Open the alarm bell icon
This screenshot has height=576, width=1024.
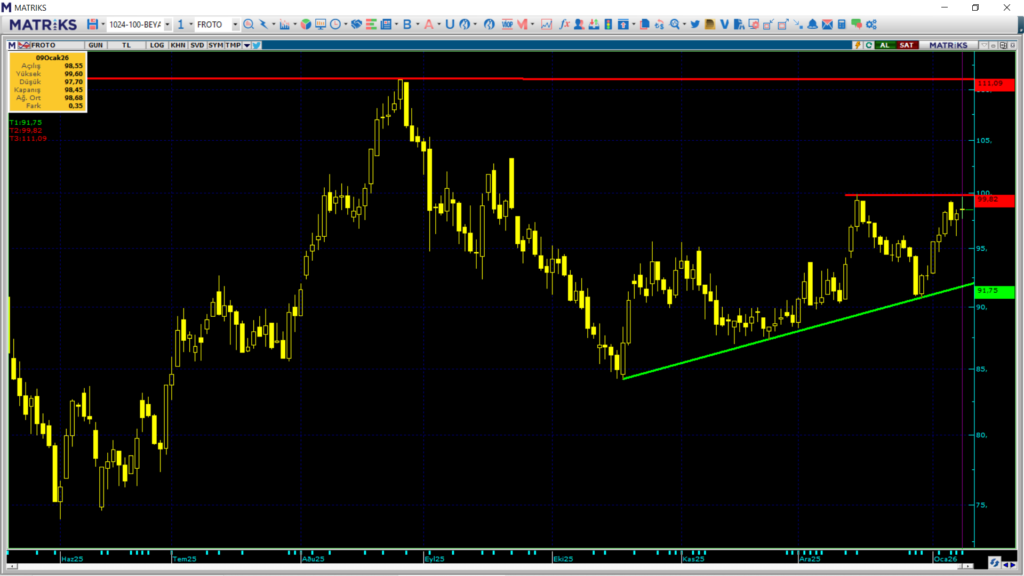(812, 24)
